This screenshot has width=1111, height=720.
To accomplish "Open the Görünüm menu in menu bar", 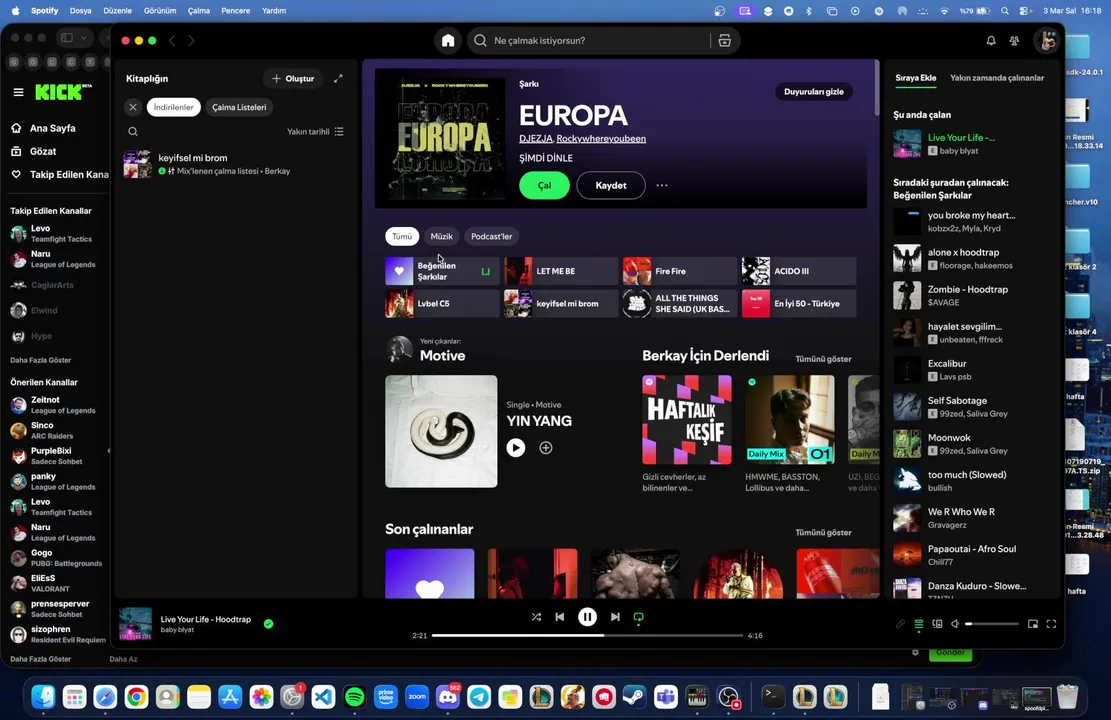I will pos(160,11).
